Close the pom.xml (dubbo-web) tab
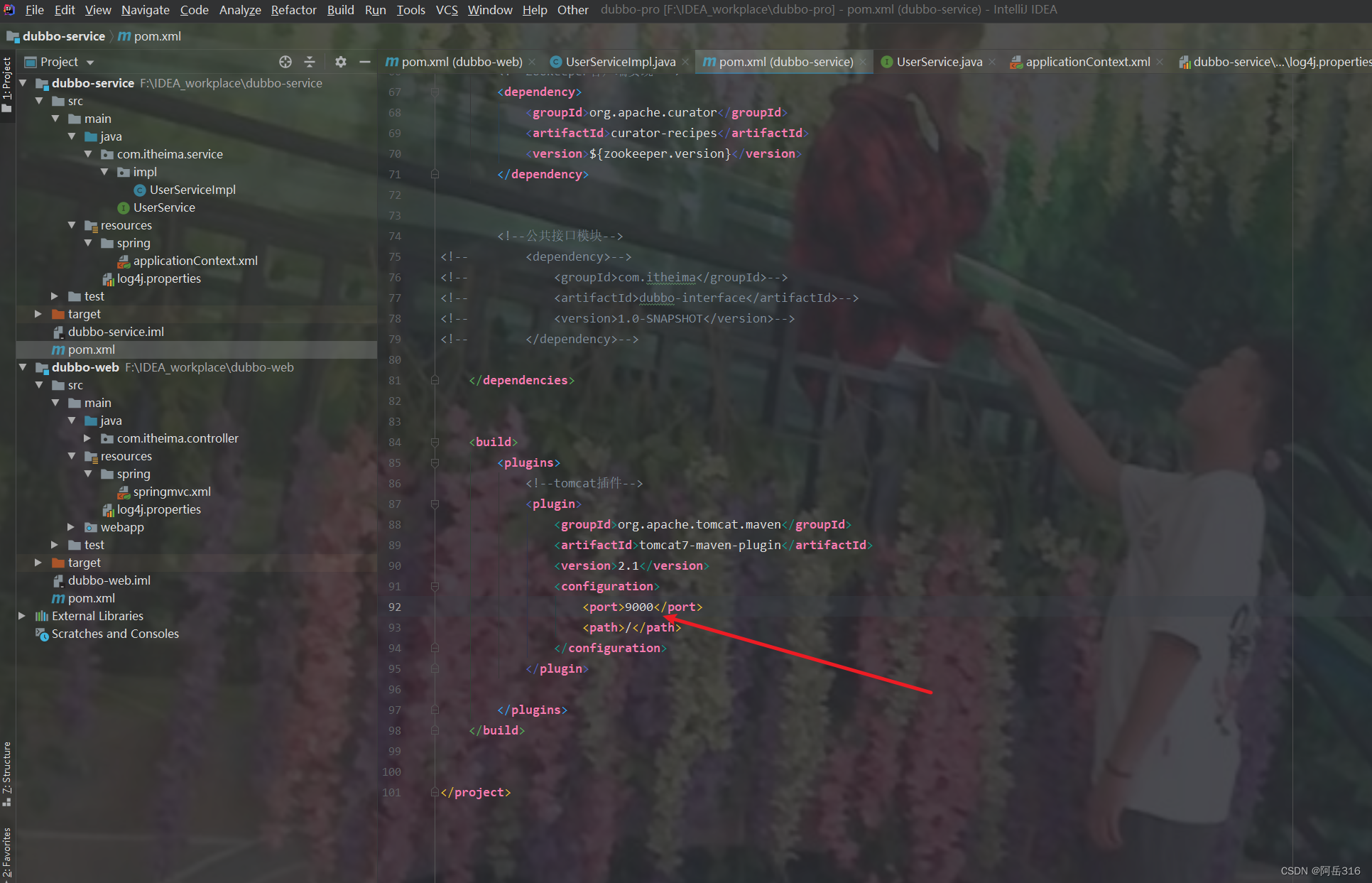This screenshot has height=883, width=1372. (533, 62)
